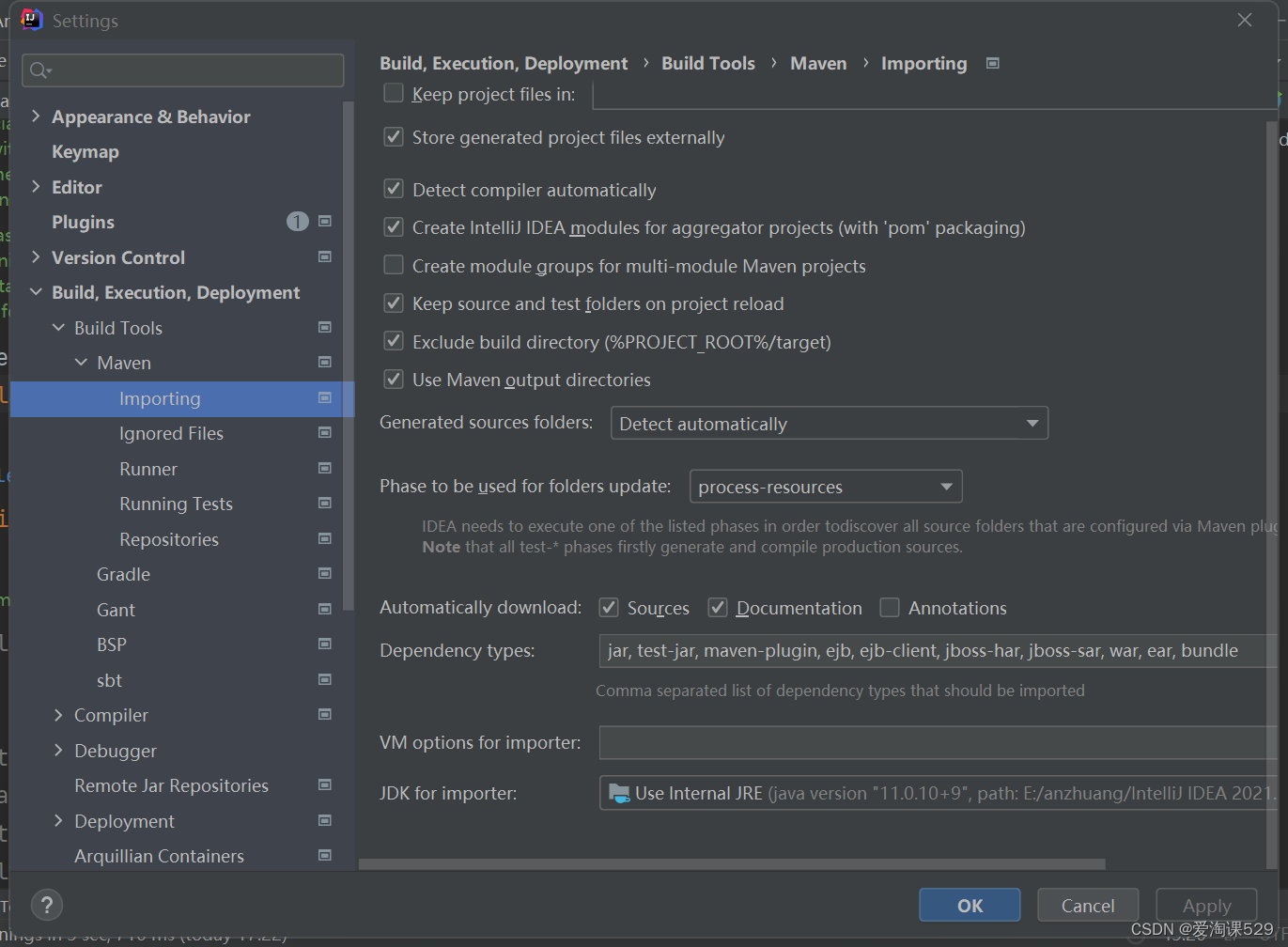Collapse the Maven tree node
The height and width of the screenshot is (947, 1288).
81,363
